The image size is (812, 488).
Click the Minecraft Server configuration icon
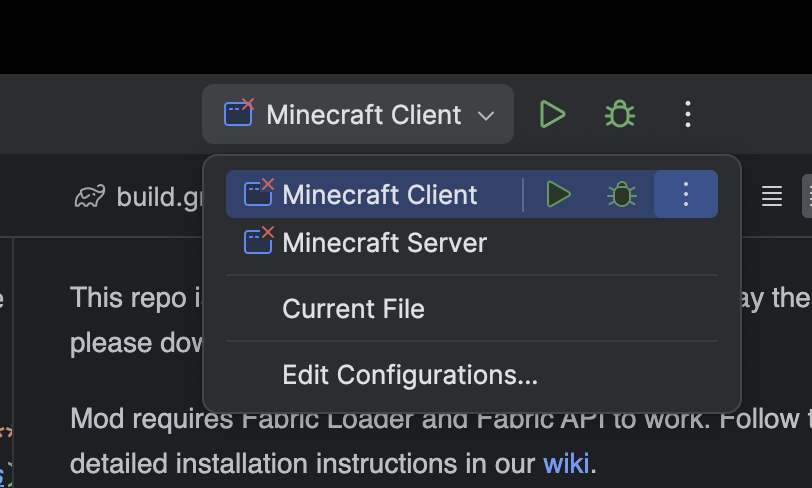(x=258, y=240)
